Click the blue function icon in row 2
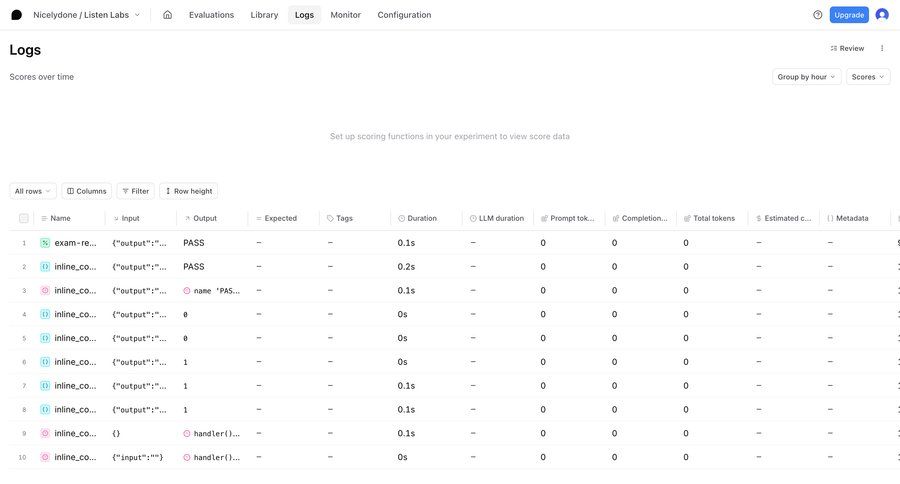 coord(45,266)
